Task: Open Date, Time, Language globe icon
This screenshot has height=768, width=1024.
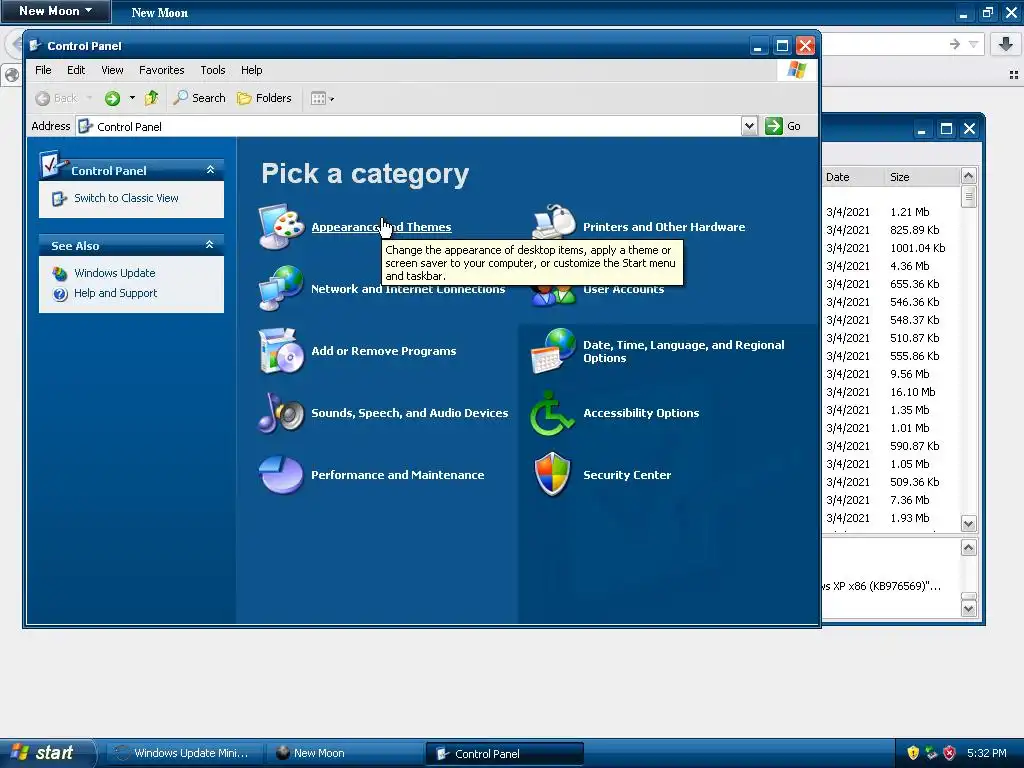Action: tap(554, 351)
